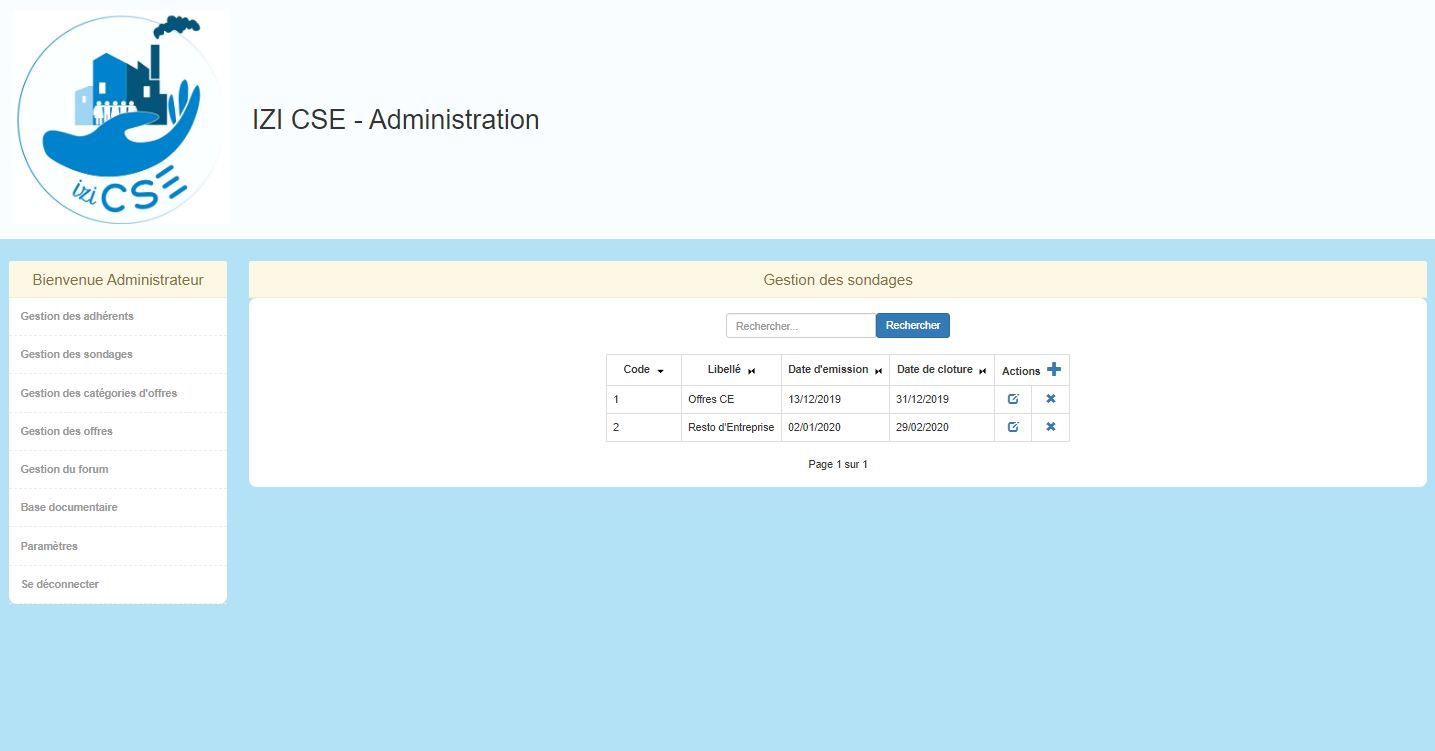1435x751 pixels.
Task: Open Gestion des catégories d'offres
Action: (x=99, y=393)
